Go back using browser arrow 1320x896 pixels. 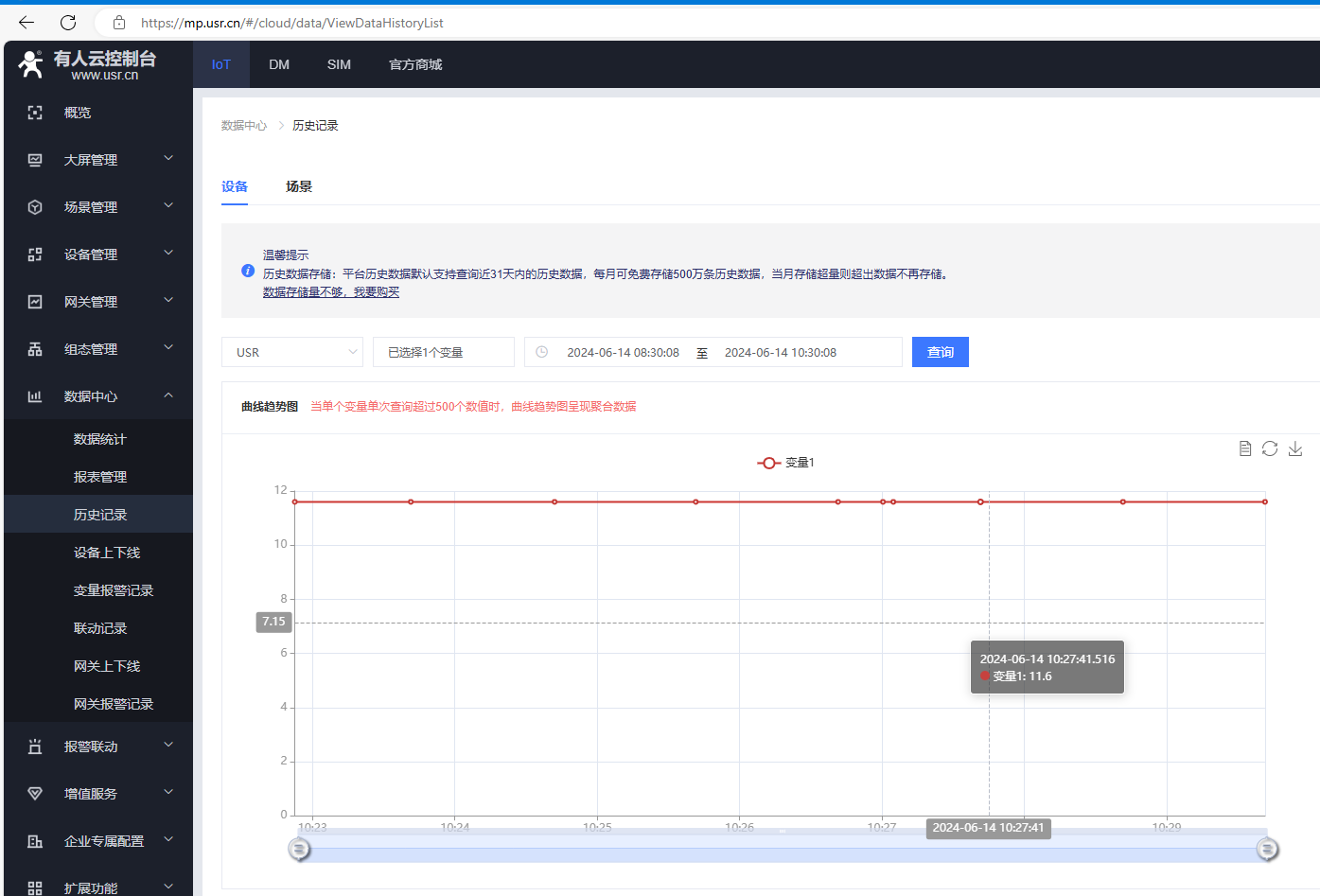(x=26, y=23)
